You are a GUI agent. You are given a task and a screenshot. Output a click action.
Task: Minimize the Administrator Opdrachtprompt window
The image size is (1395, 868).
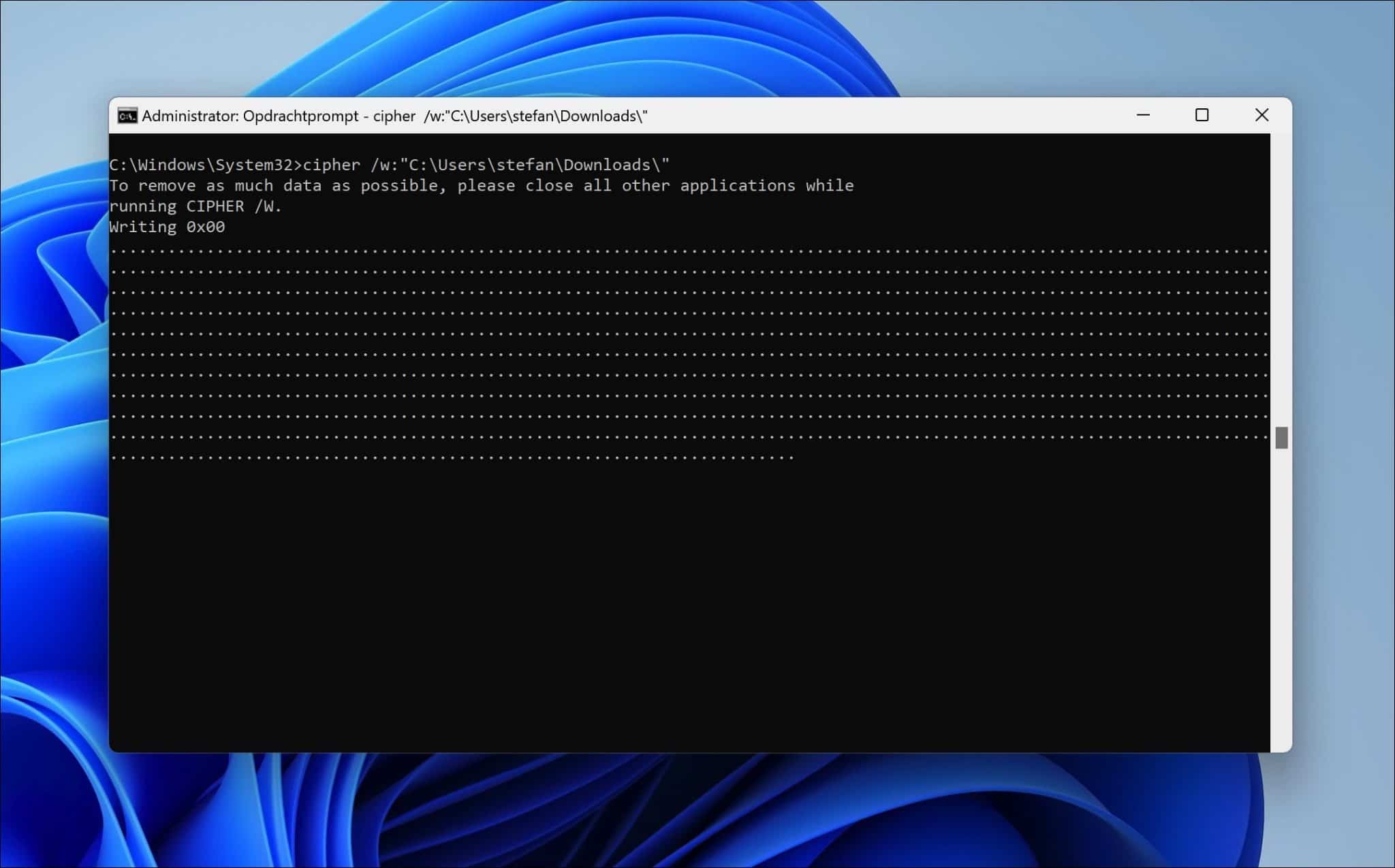[x=1143, y=116]
